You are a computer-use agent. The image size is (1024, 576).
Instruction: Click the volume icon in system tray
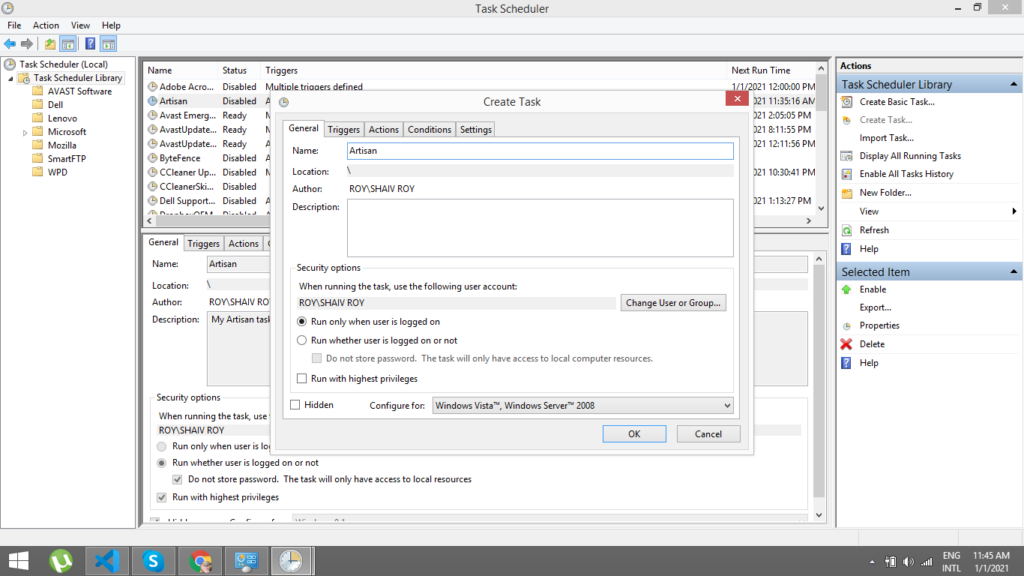(x=908, y=562)
